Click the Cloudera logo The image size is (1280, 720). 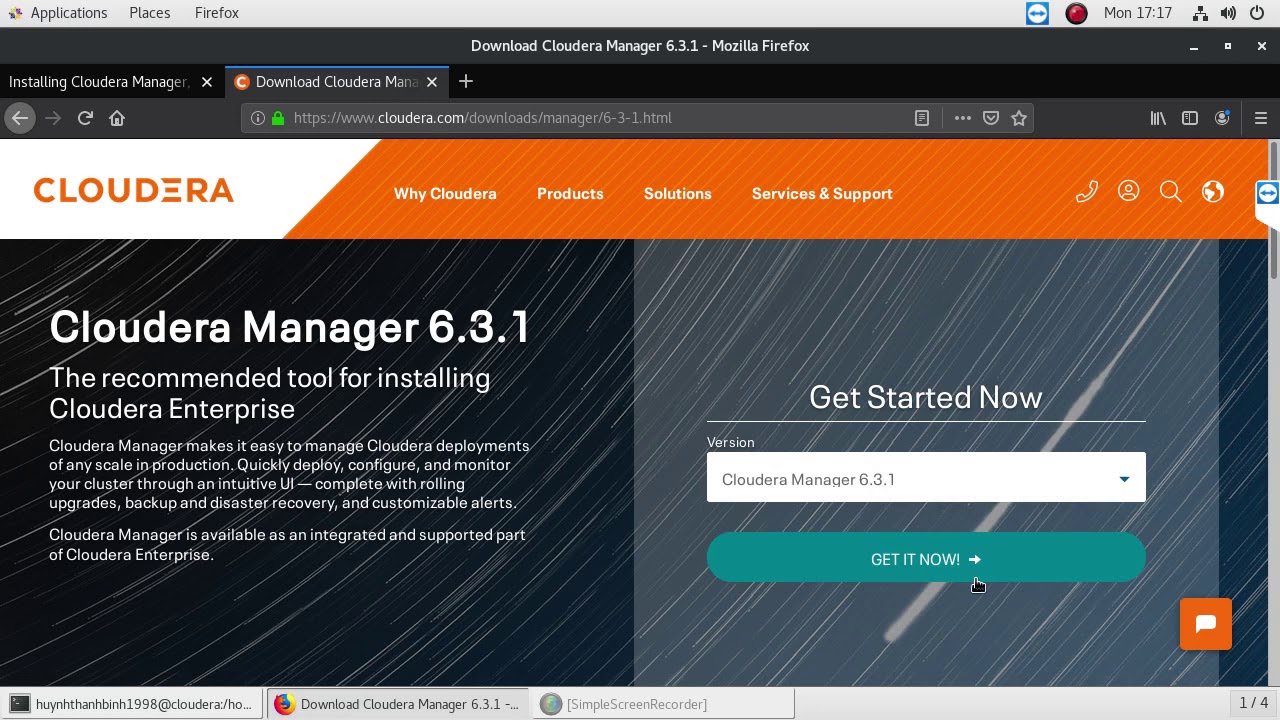[x=134, y=190]
